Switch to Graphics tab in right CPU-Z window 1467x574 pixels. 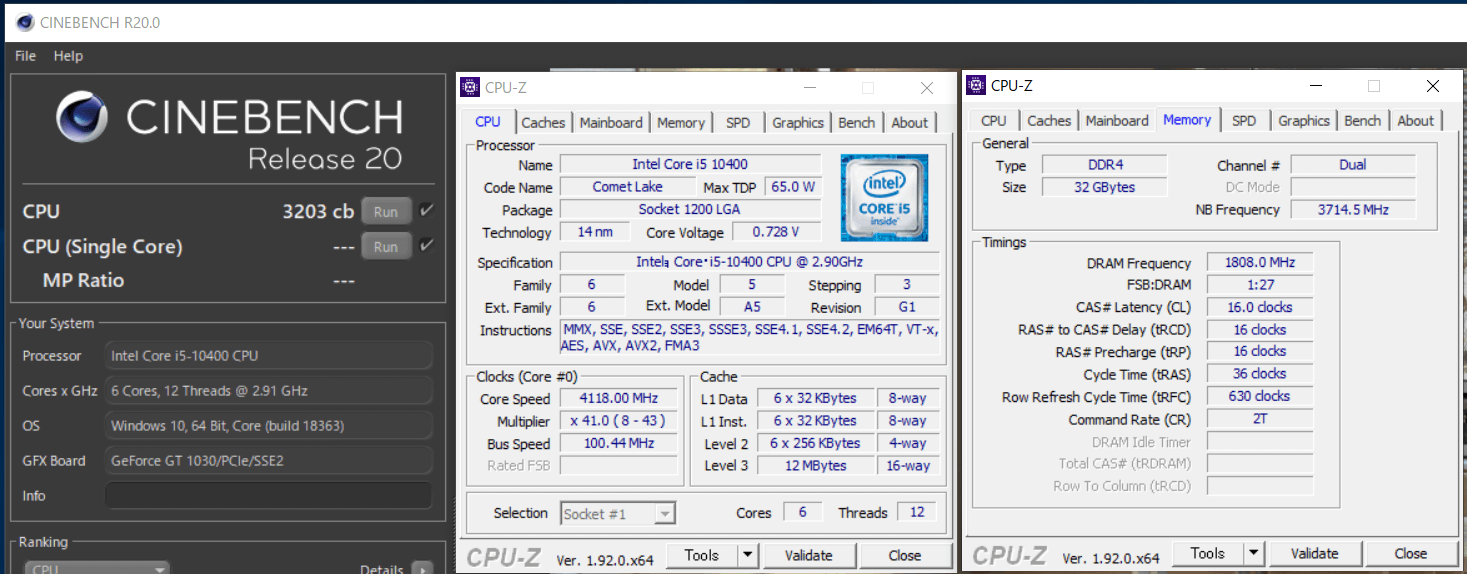point(1304,120)
